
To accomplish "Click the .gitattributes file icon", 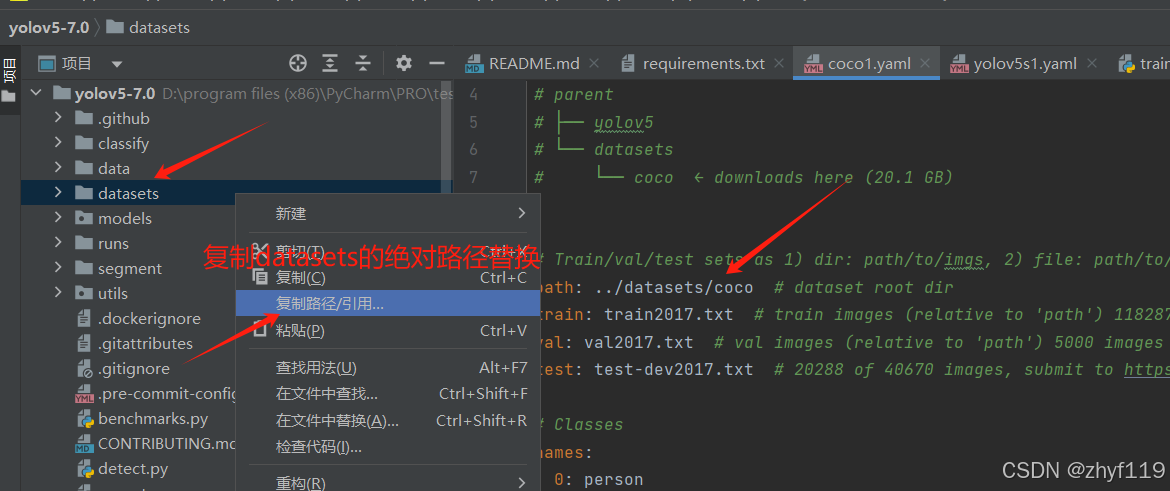I will pos(84,344).
